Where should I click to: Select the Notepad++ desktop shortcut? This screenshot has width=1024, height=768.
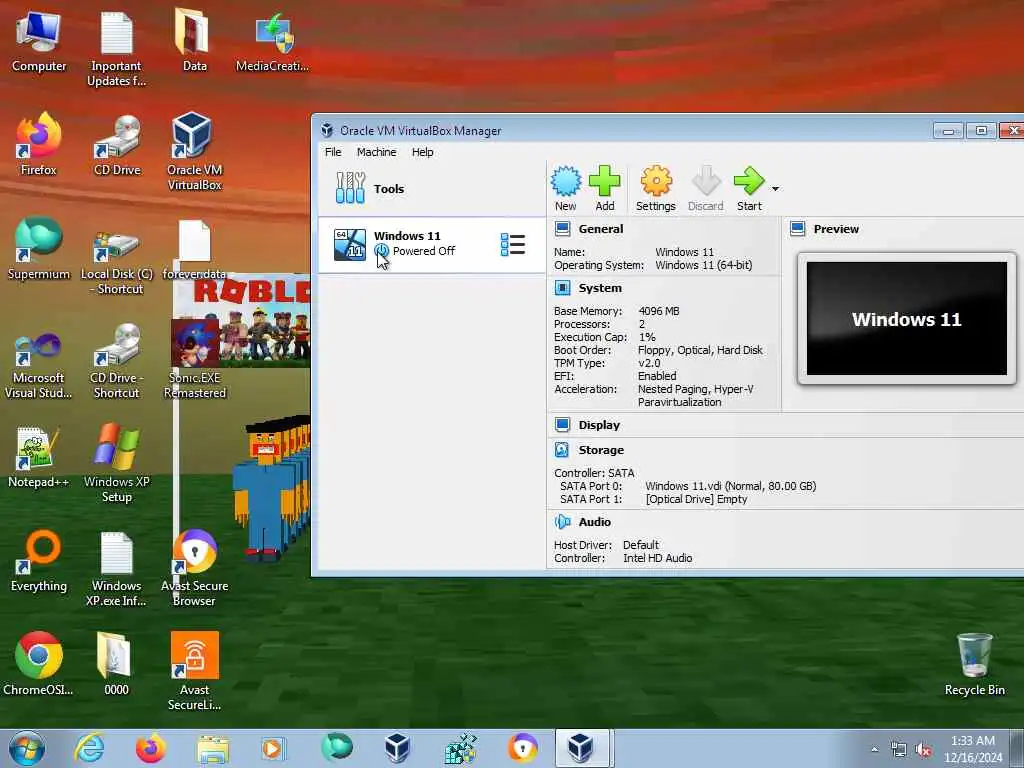click(39, 457)
